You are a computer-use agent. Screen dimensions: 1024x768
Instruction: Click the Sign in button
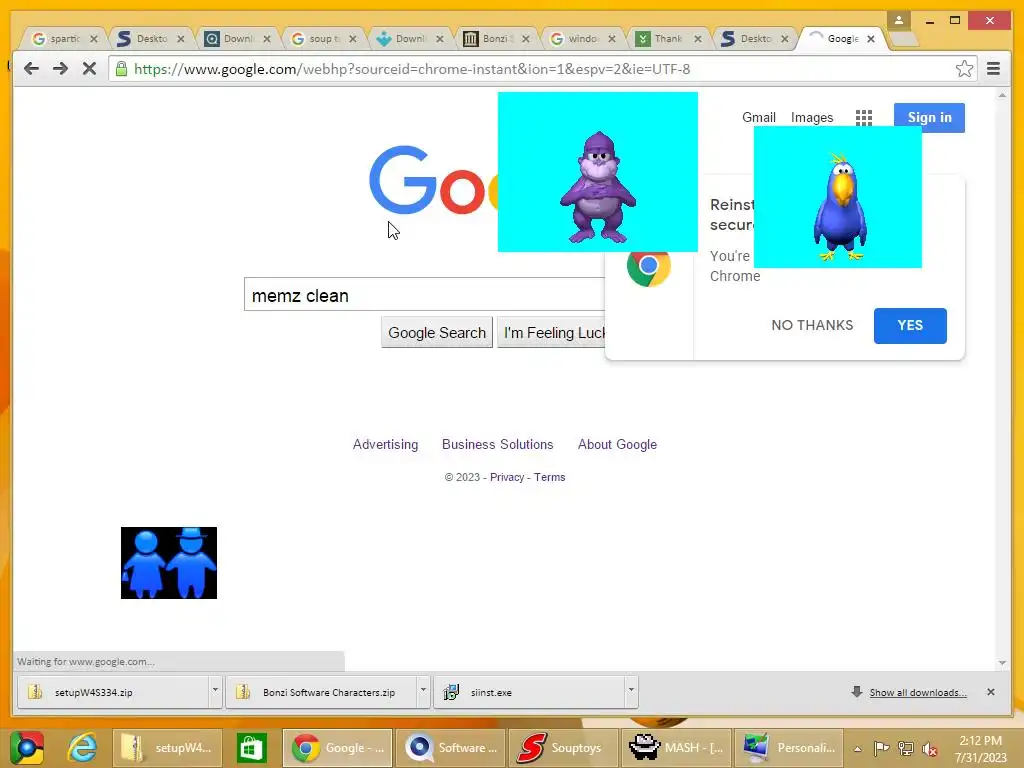(x=929, y=118)
